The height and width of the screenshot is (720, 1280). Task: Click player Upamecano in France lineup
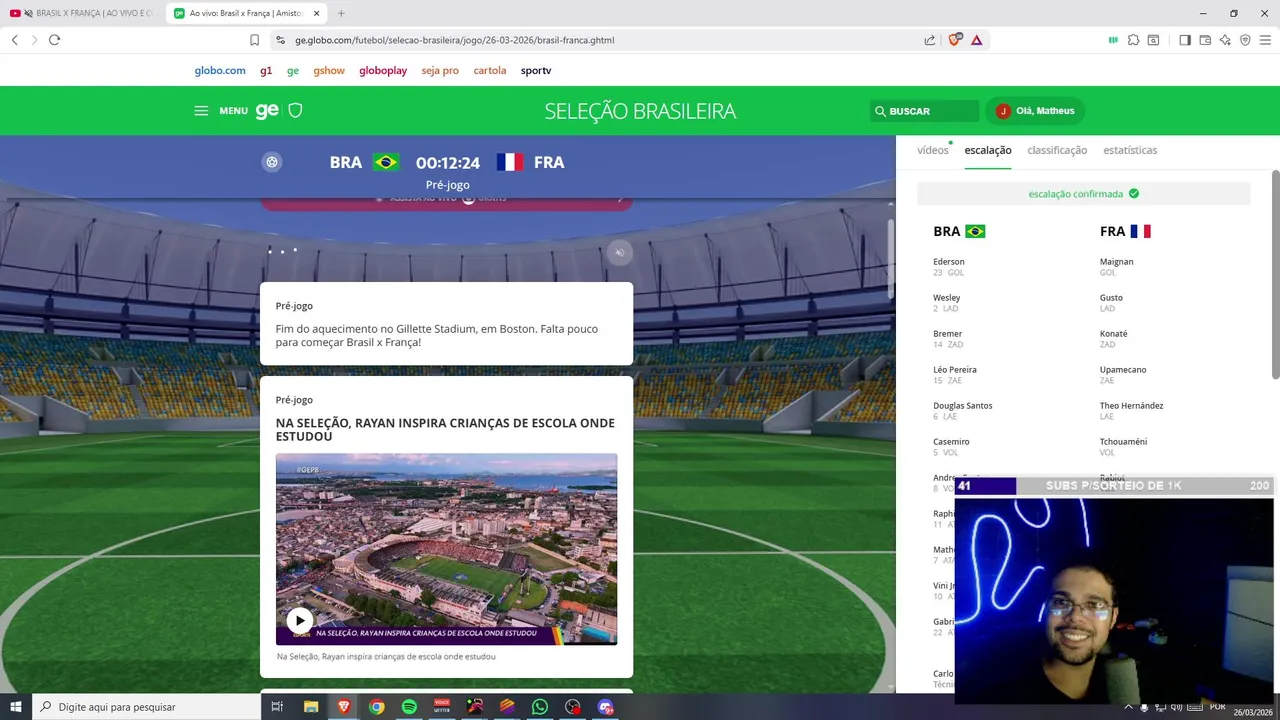[x=1123, y=370]
